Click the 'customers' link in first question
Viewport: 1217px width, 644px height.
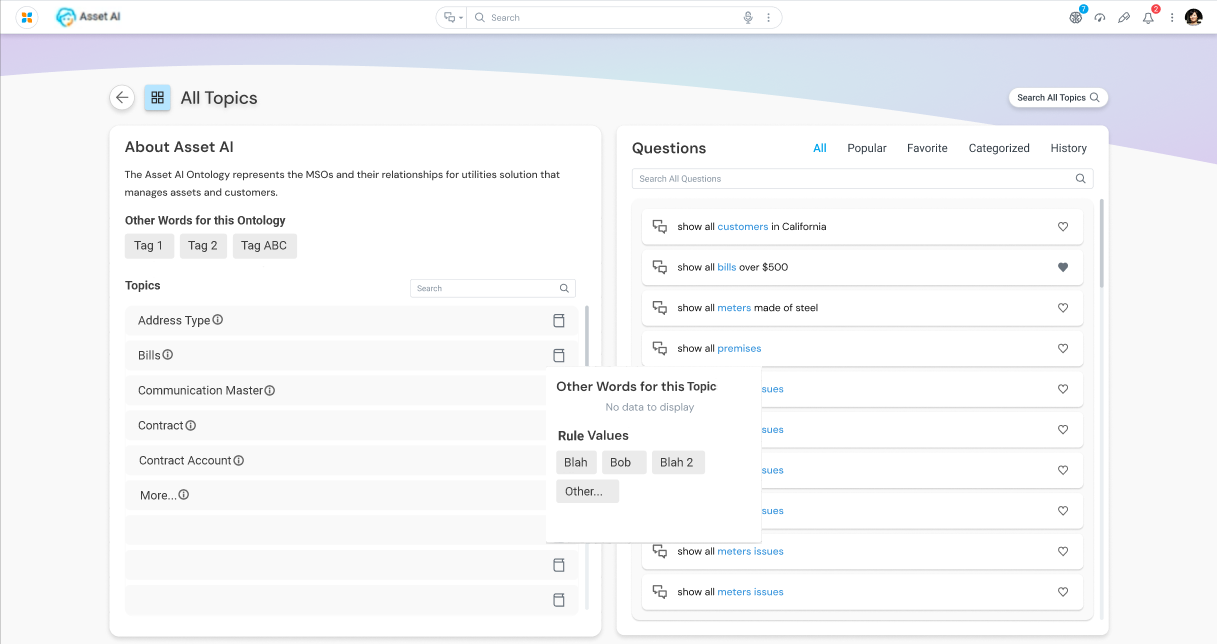[742, 227]
